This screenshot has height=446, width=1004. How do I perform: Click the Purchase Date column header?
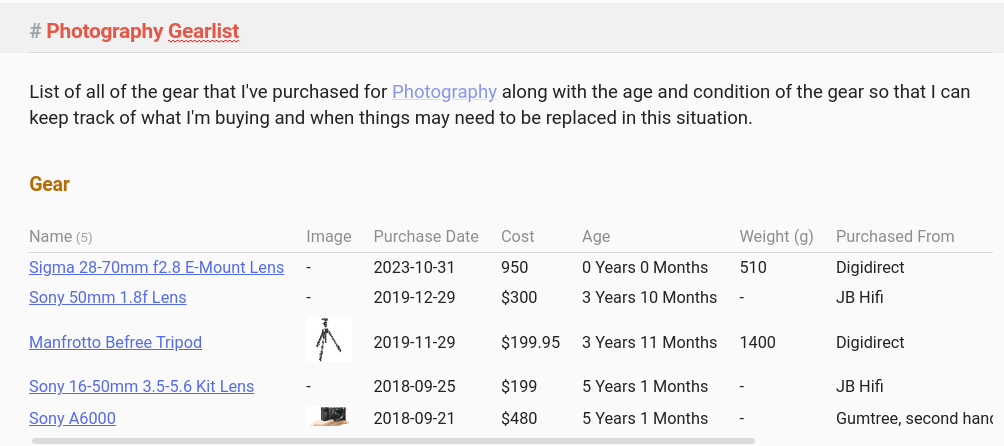(x=426, y=236)
